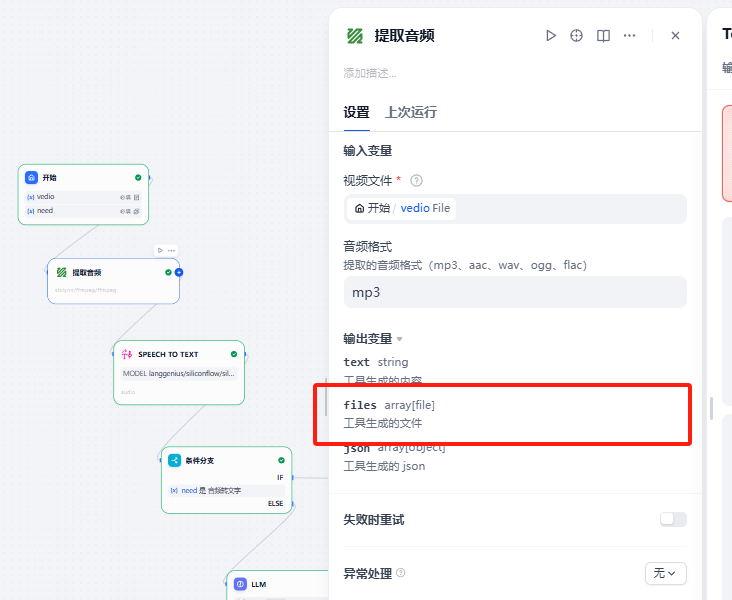The height and width of the screenshot is (600, 732).
Task: Click the small run button above 提取音频 node
Action: pyautogui.click(x=160, y=251)
